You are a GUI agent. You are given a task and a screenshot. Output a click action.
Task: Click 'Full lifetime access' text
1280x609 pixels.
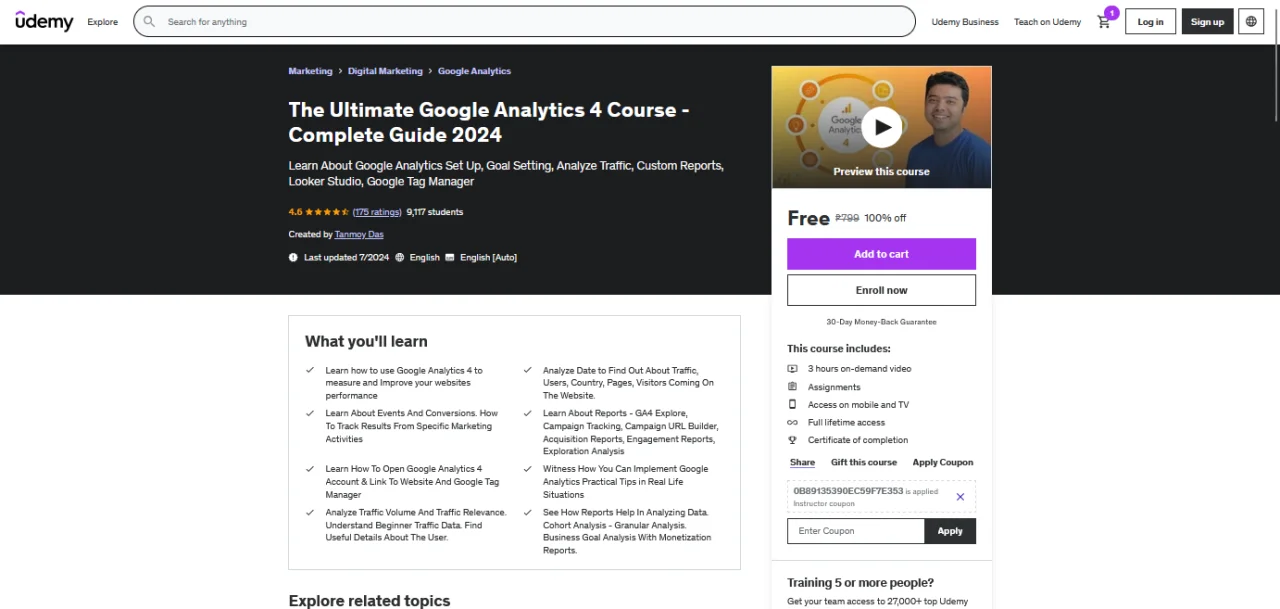(x=846, y=422)
